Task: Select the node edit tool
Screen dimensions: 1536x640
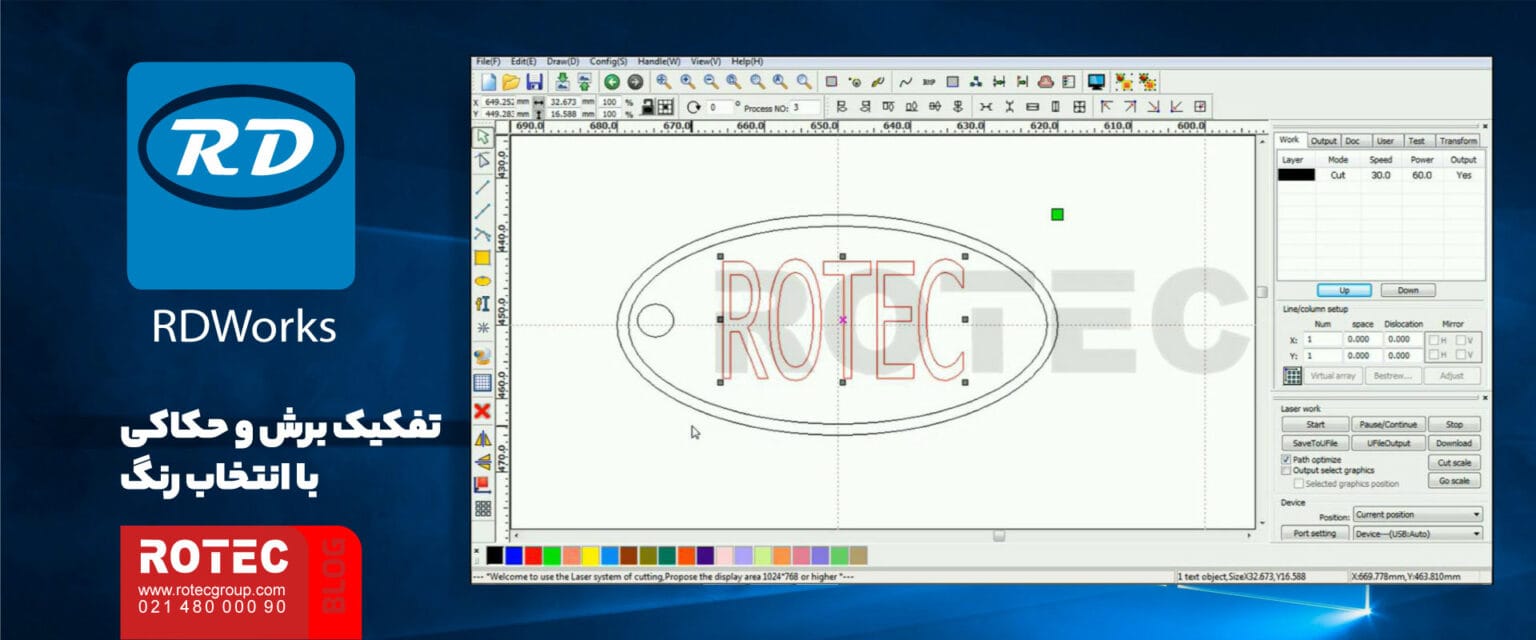Action: [x=483, y=160]
